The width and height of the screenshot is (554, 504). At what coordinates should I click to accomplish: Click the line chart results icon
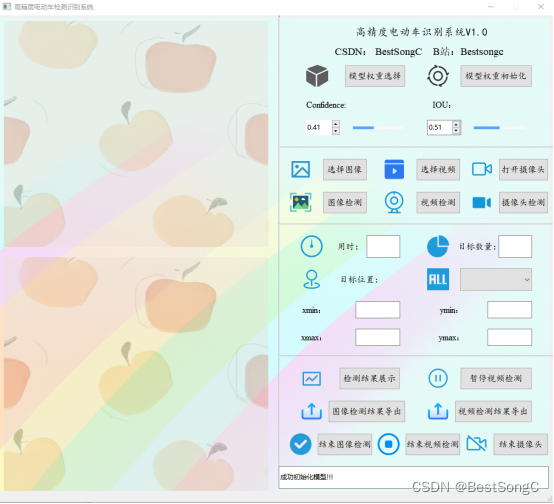(312, 379)
